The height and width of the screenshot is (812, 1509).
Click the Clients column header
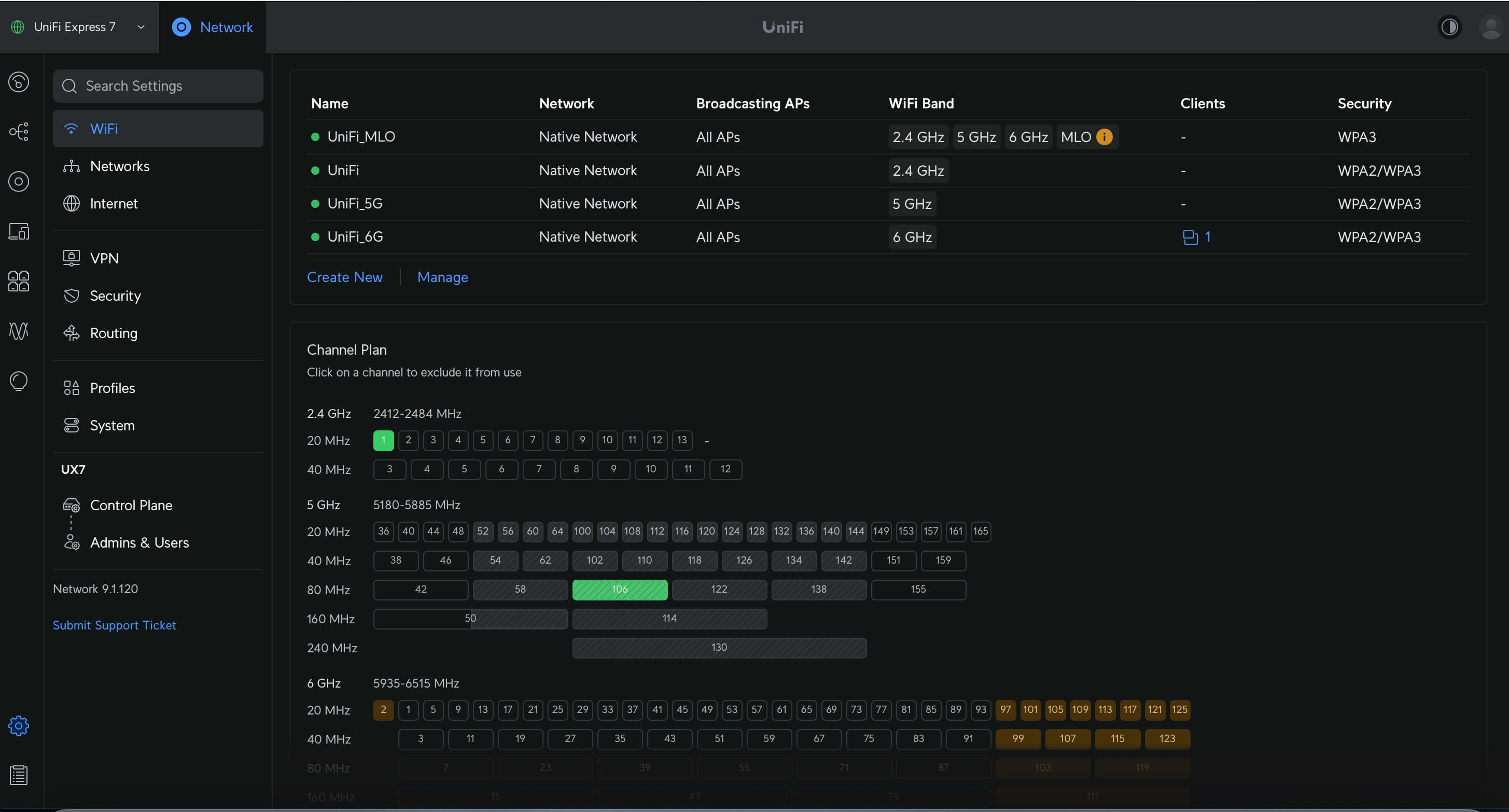[x=1203, y=103]
